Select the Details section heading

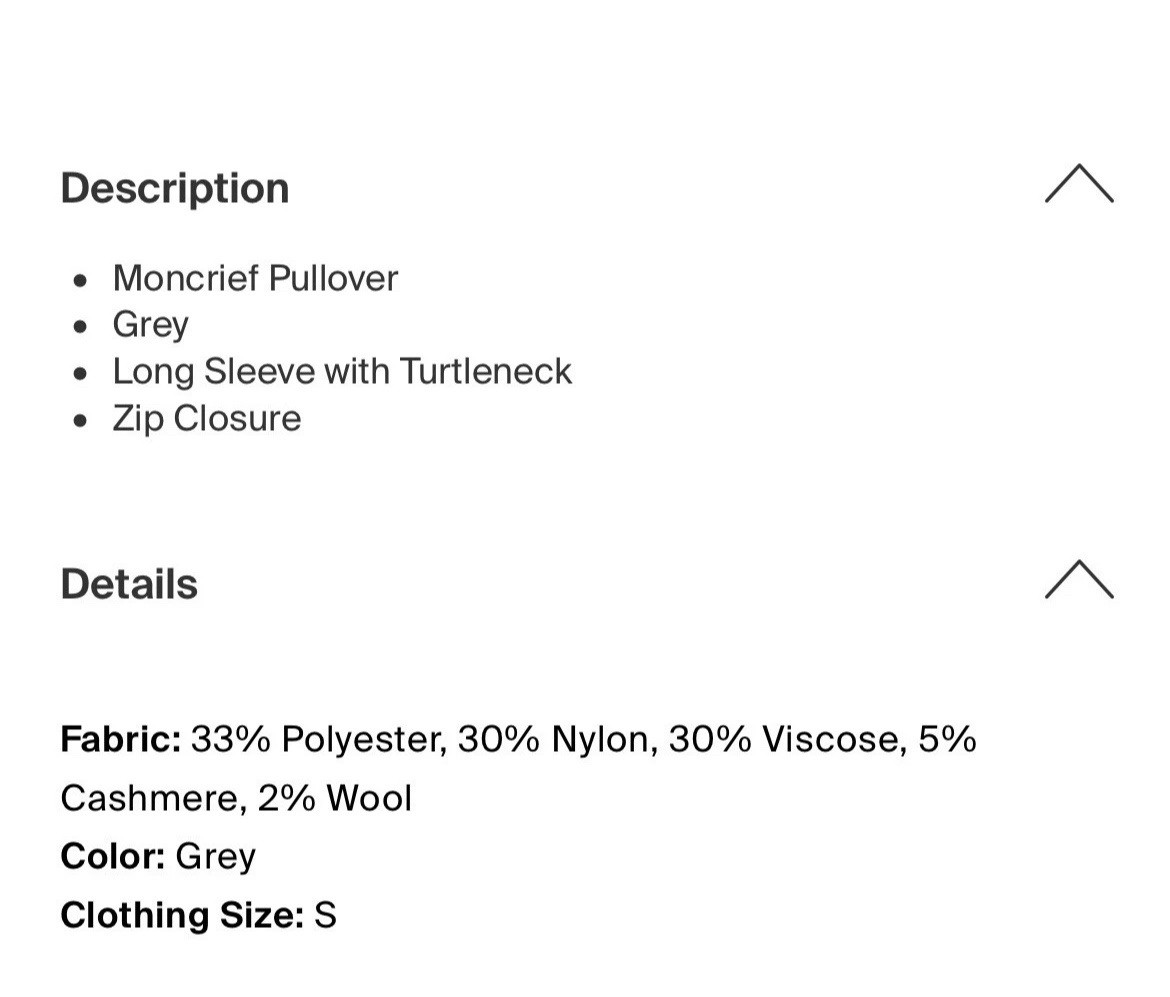click(129, 585)
